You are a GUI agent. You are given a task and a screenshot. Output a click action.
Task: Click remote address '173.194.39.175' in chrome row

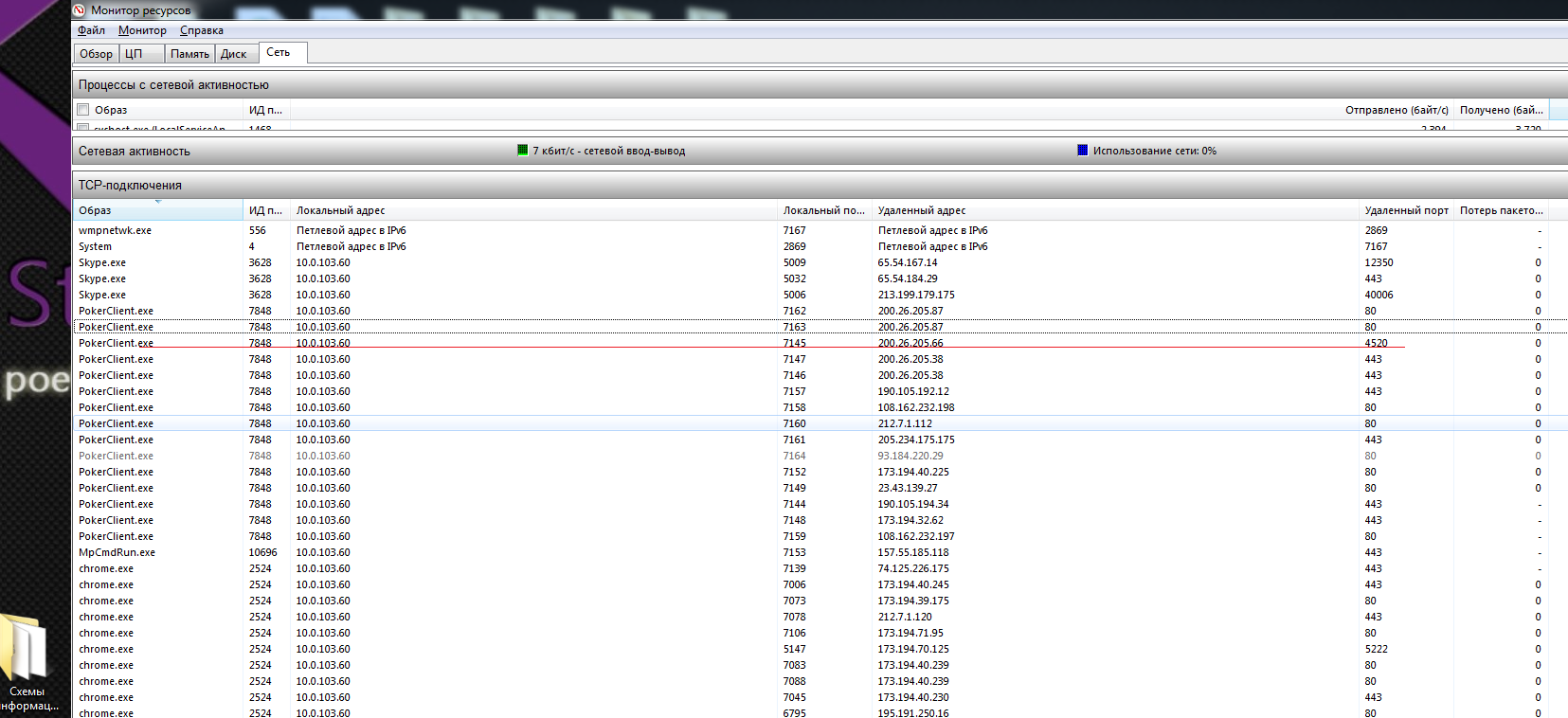[x=913, y=601]
